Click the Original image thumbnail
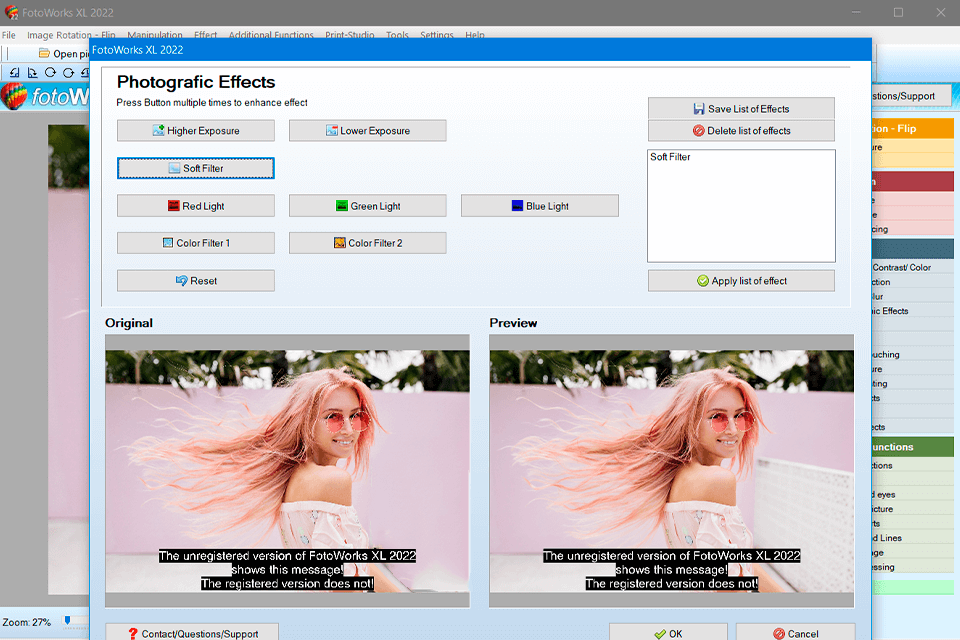This screenshot has height=640, width=960. click(x=288, y=470)
